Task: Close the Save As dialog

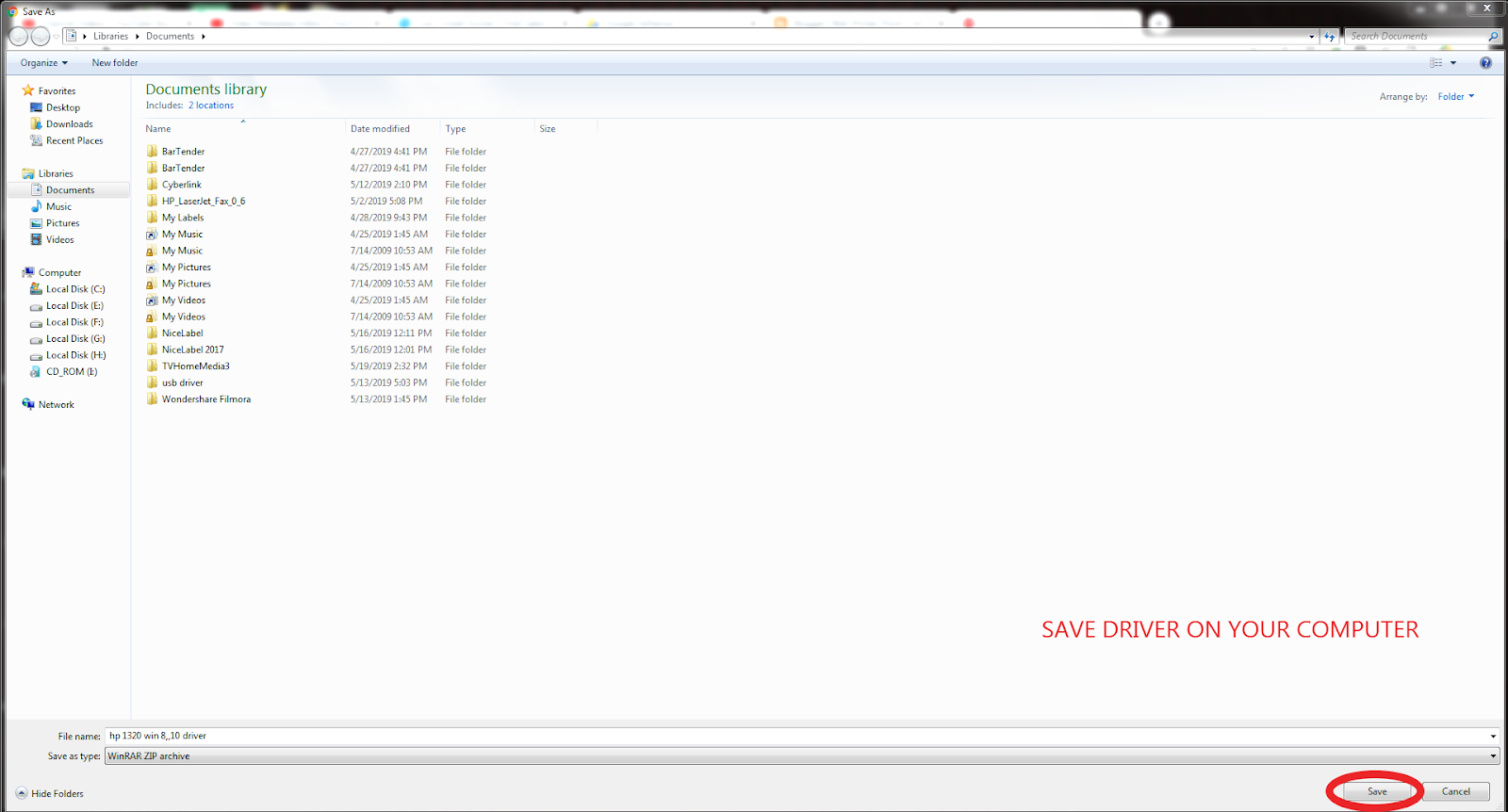Action: pos(1488,8)
